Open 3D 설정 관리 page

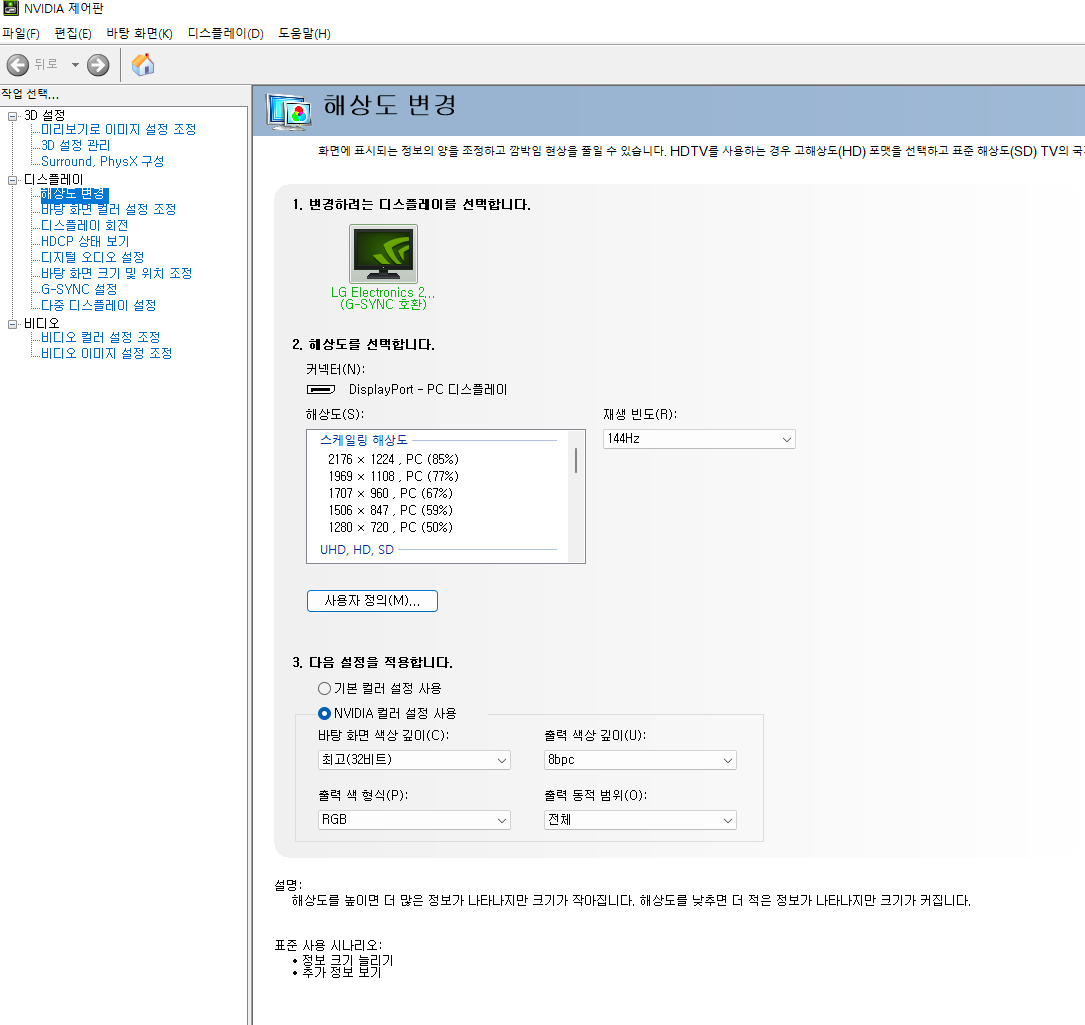point(75,145)
